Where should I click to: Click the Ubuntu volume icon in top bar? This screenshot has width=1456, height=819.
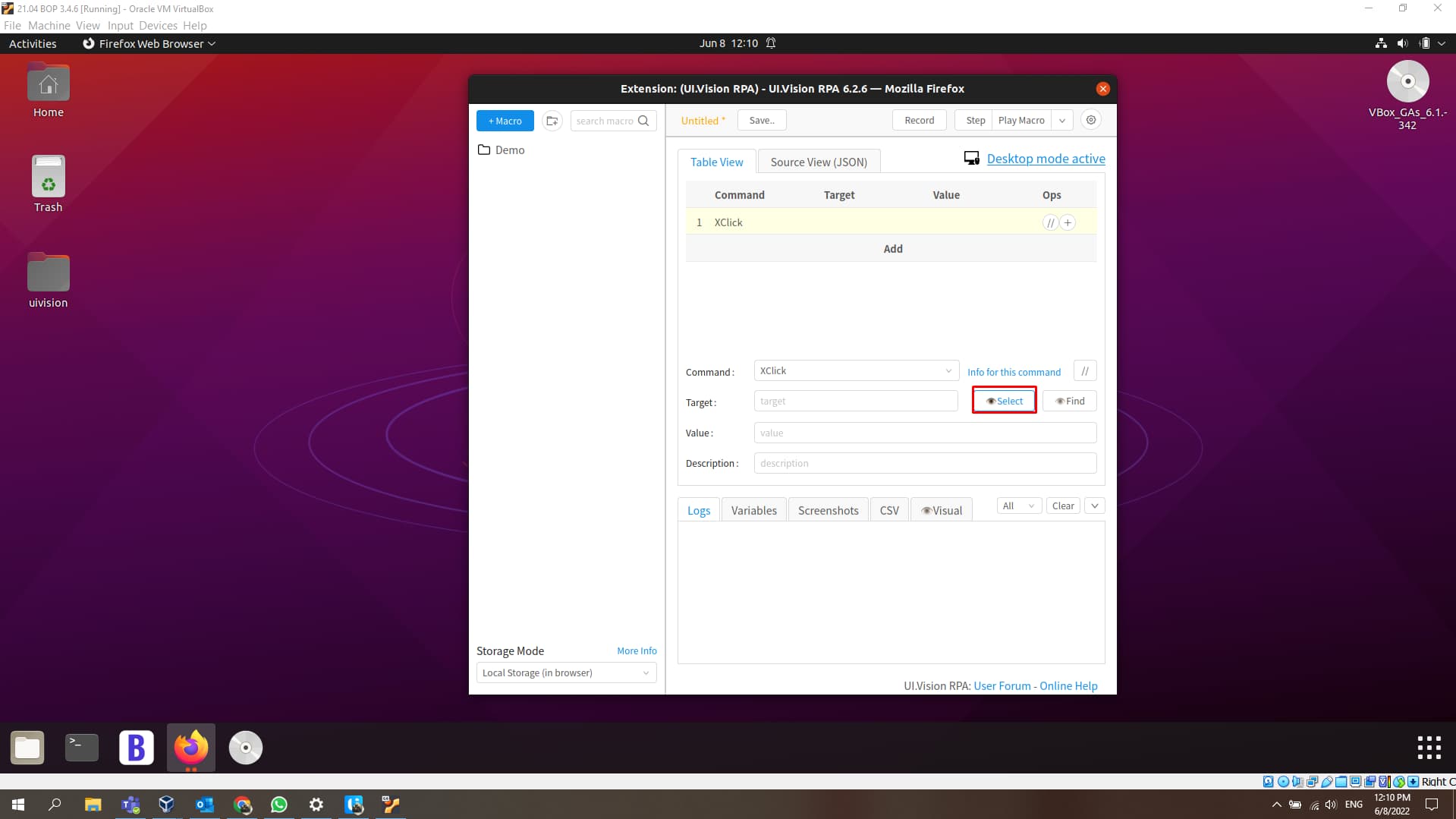1402,43
